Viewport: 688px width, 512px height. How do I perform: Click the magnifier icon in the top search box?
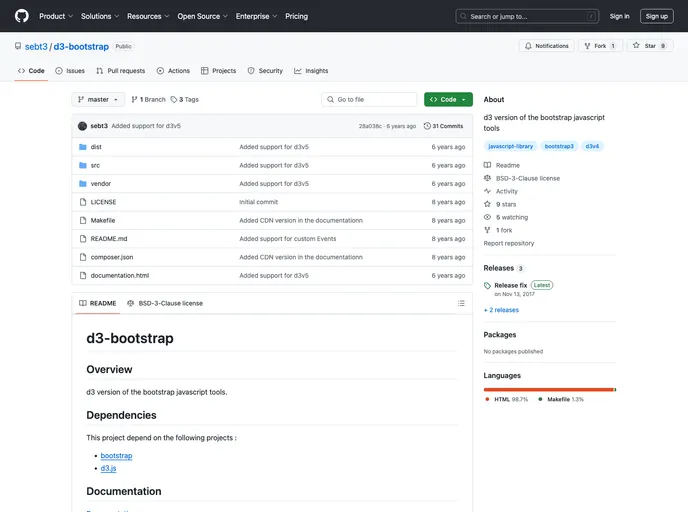pos(463,16)
